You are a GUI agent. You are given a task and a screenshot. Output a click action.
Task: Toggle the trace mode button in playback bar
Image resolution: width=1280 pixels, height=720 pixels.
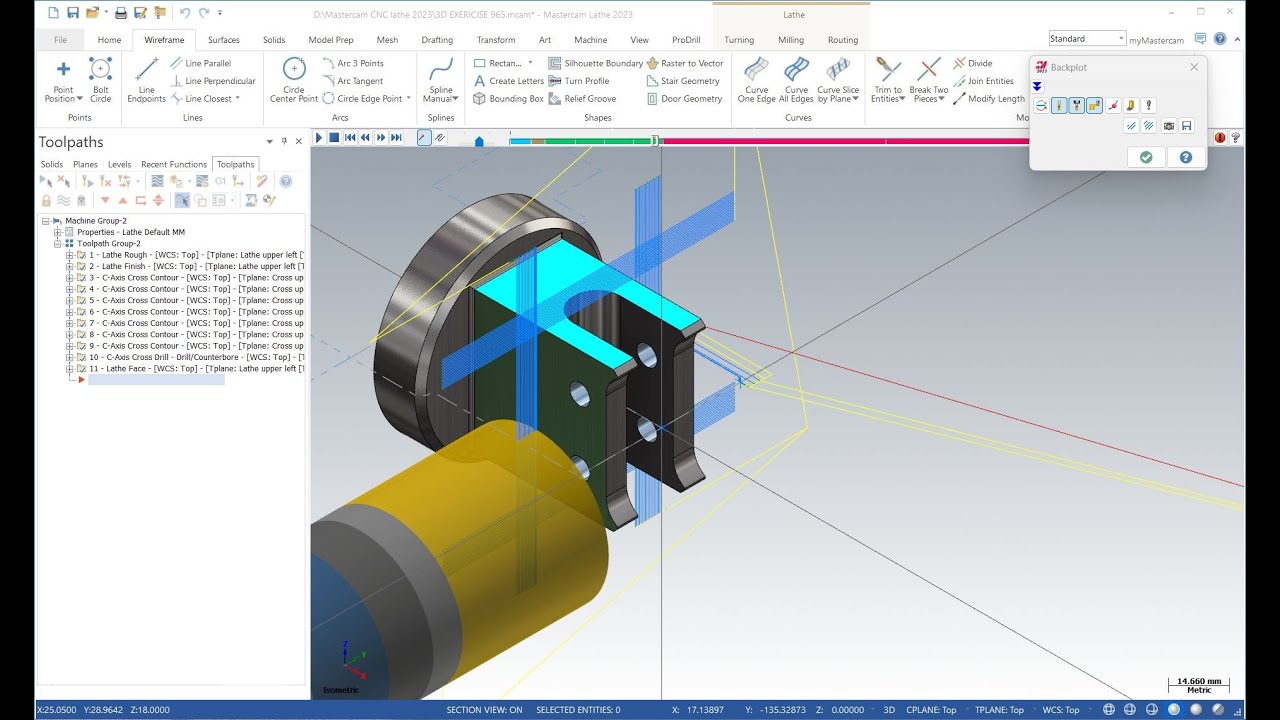(x=424, y=138)
